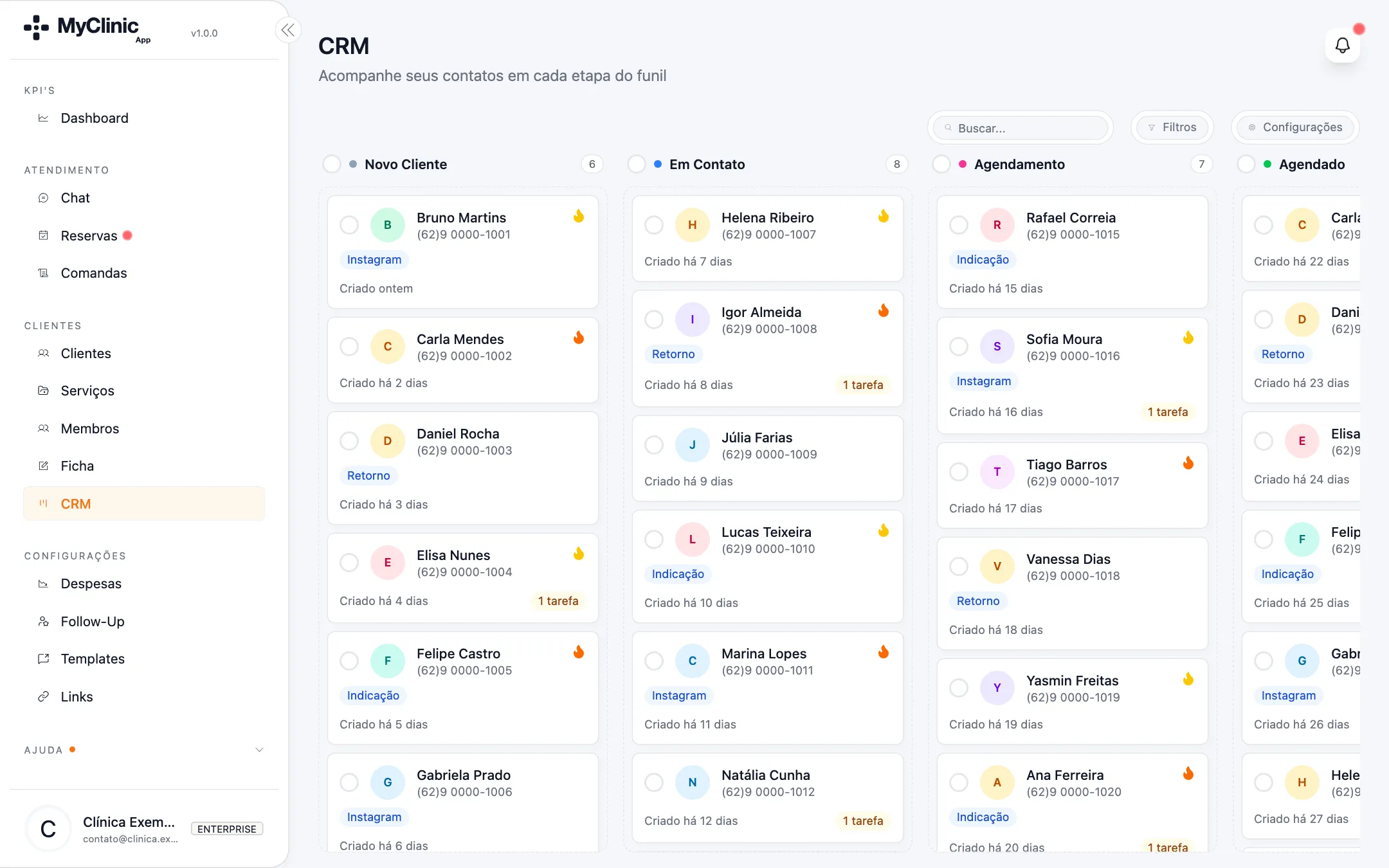Click the ENTERPRISE plan badge

[227, 829]
